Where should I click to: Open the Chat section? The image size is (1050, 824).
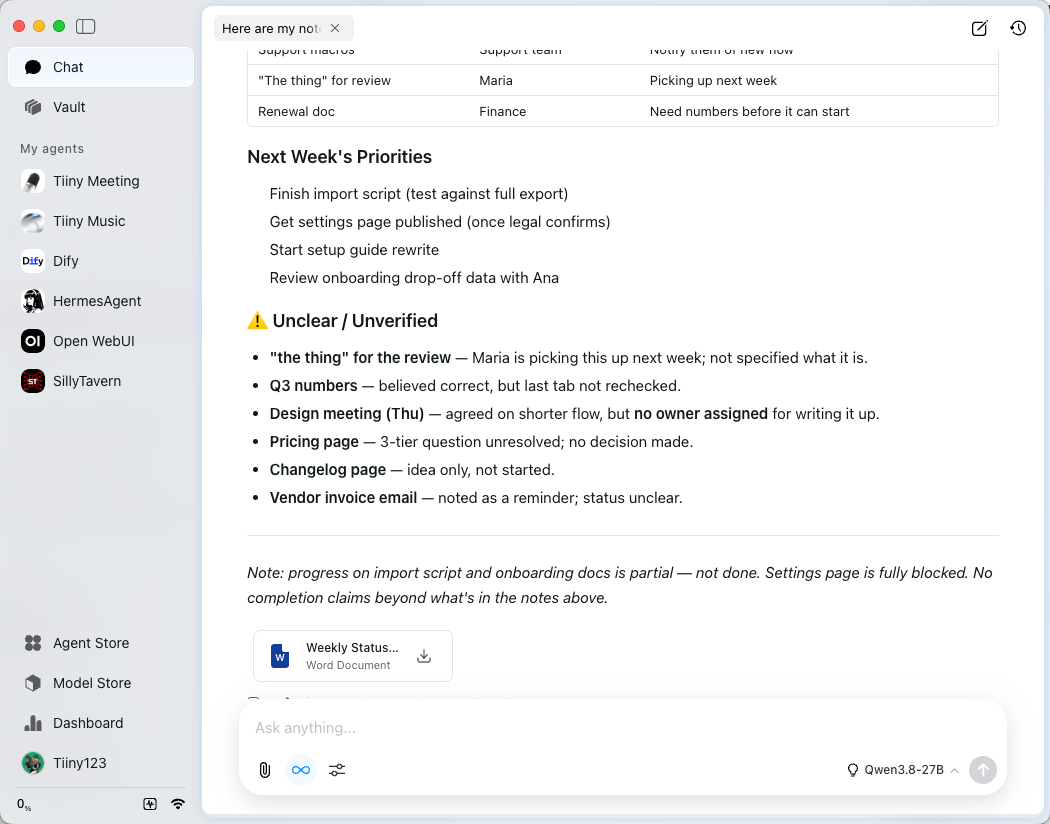[x=101, y=67]
